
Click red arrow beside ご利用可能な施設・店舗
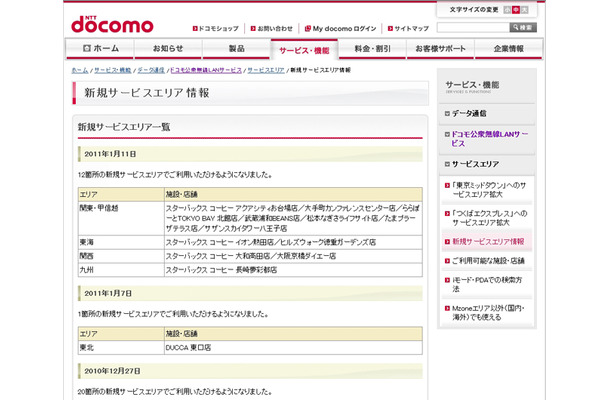(x=447, y=261)
